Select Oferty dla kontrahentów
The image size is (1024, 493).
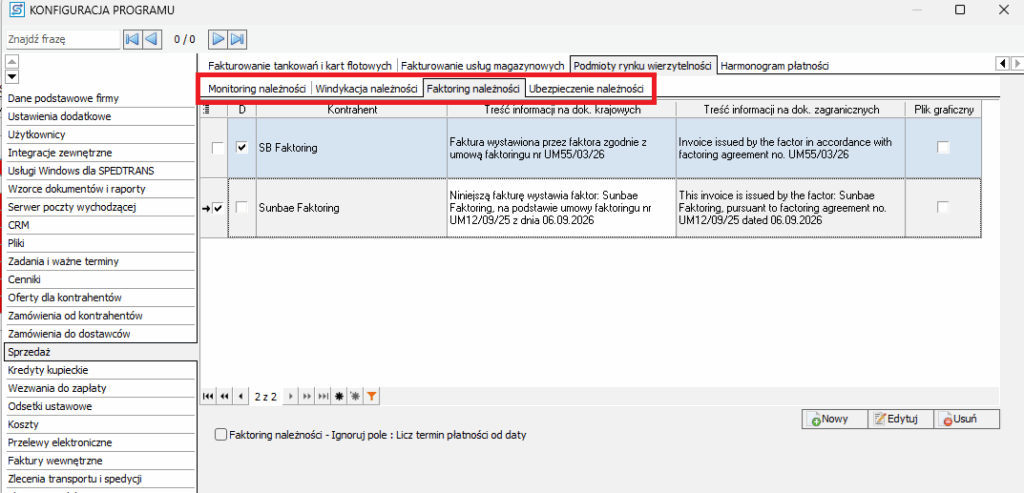[x=100, y=297]
